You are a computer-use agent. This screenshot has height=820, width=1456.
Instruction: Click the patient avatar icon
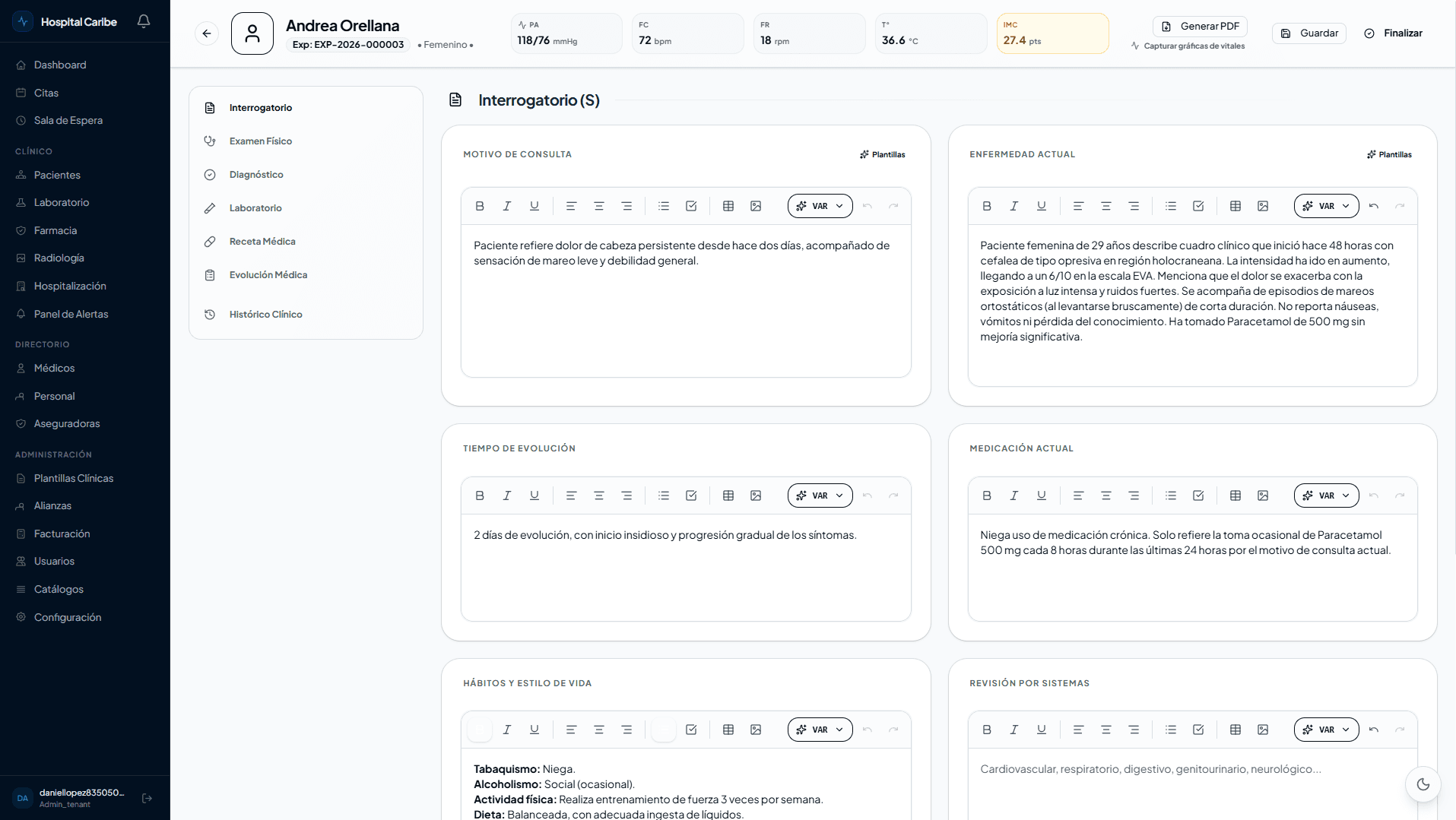point(252,33)
